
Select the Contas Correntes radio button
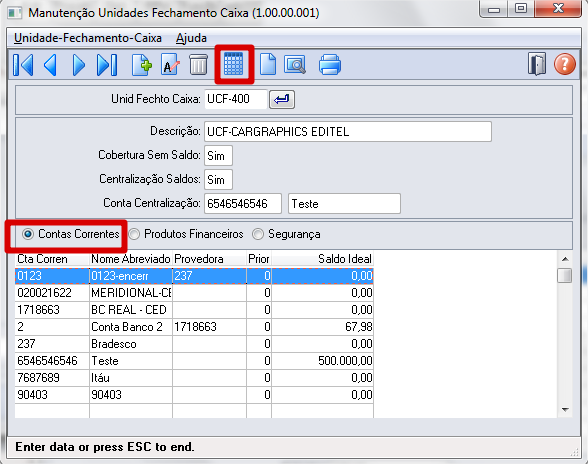pos(28,234)
